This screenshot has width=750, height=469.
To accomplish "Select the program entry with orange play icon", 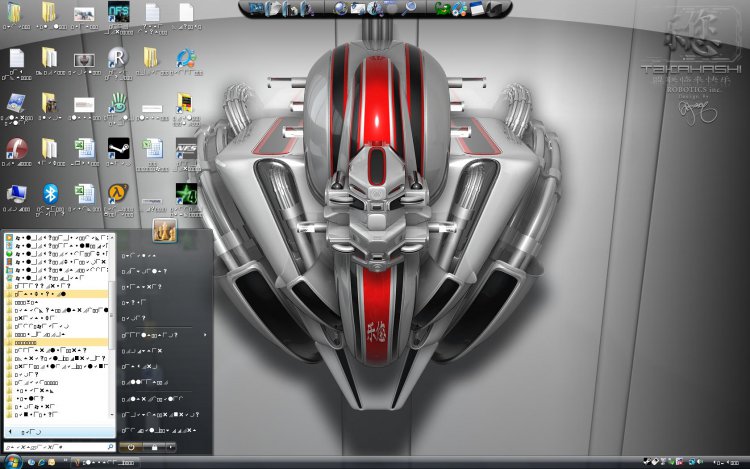I will pyautogui.click(x=57, y=237).
